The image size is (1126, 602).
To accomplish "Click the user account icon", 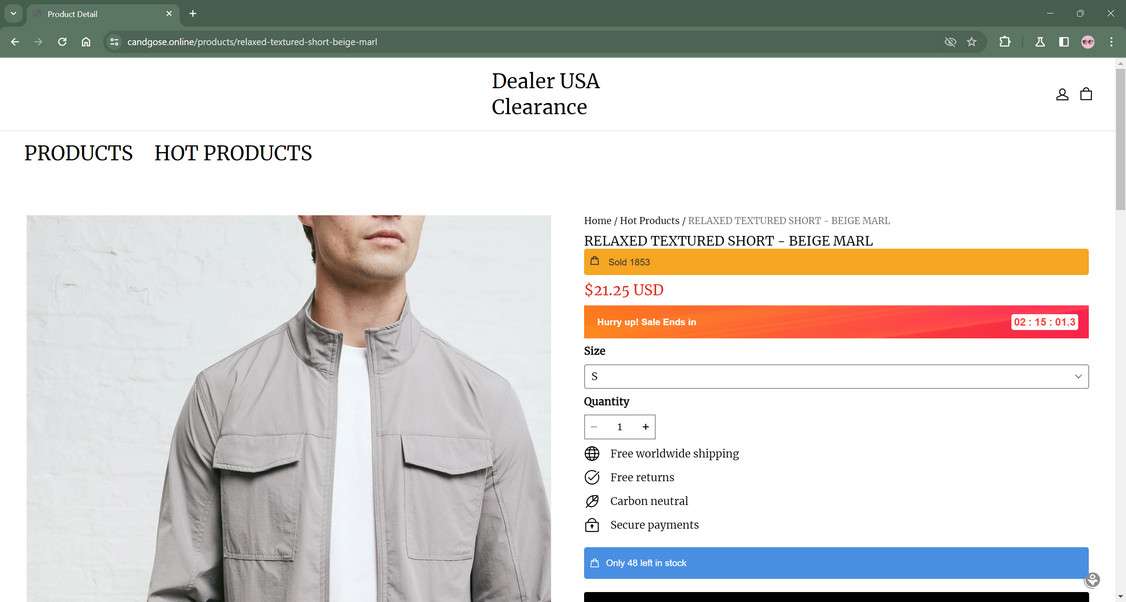I will pos(1062,94).
